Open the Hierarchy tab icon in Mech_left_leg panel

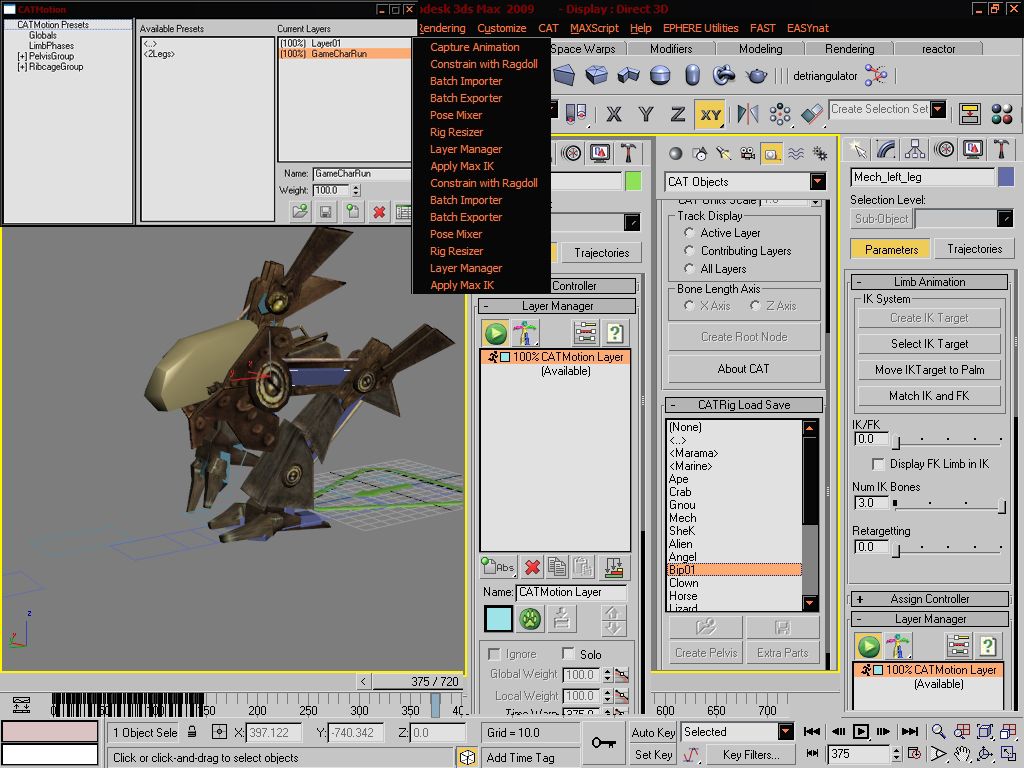[x=915, y=150]
